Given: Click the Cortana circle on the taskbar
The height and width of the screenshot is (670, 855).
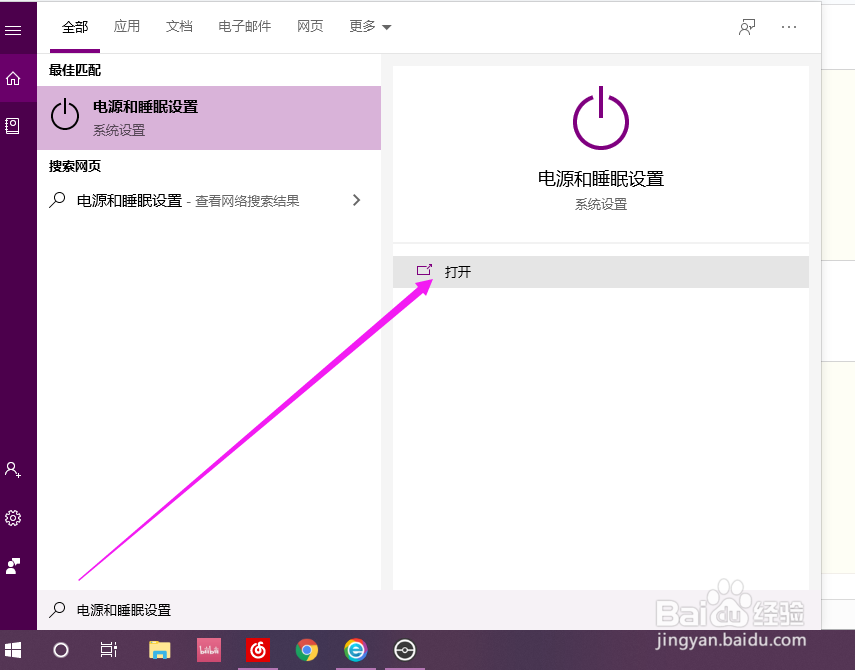Looking at the screenshot, I should pyautogui.click(x=61, y=650).
